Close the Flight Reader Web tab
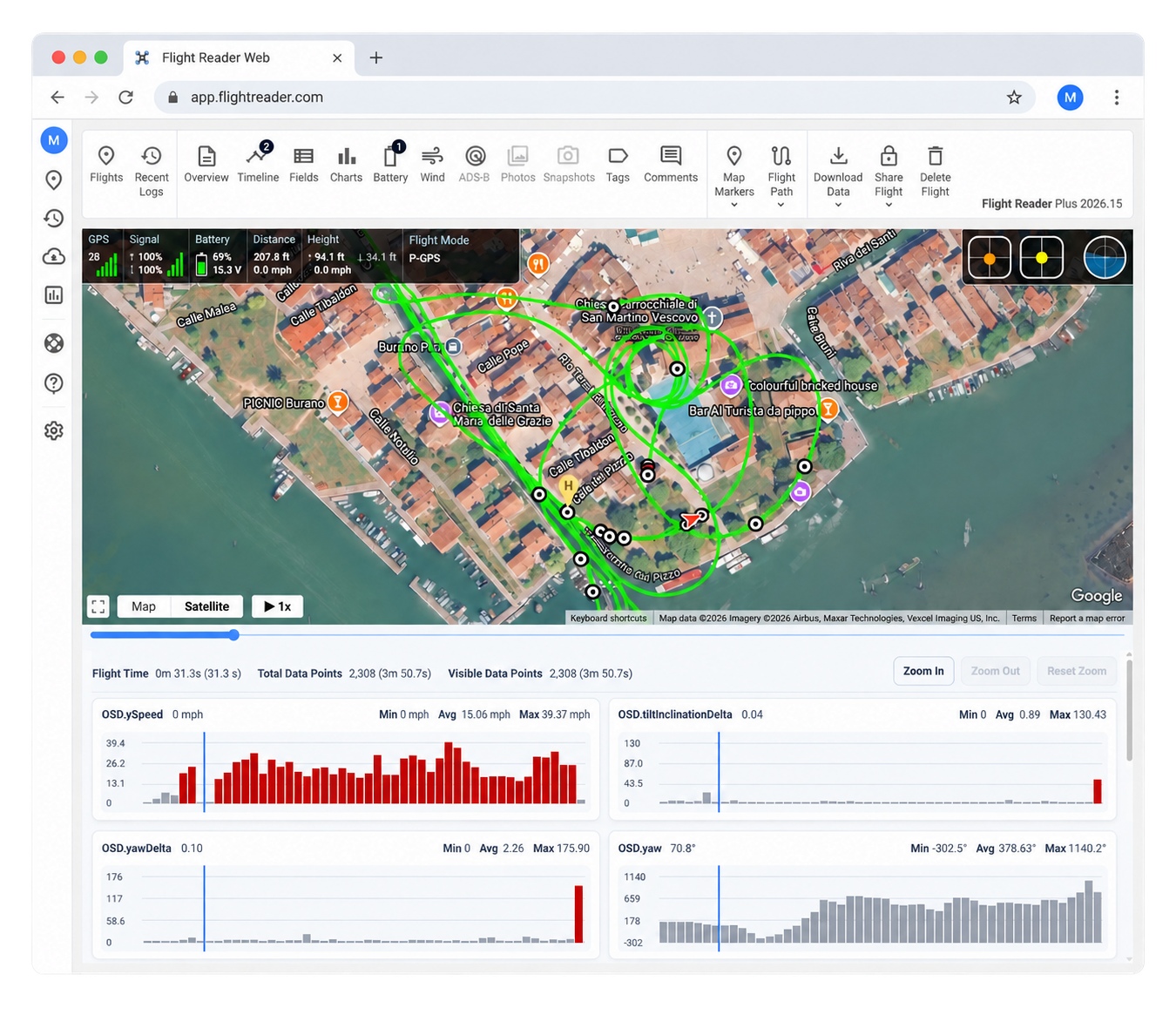The image size is (1176, 1015). pyautogui.click(x=337, y=58)
